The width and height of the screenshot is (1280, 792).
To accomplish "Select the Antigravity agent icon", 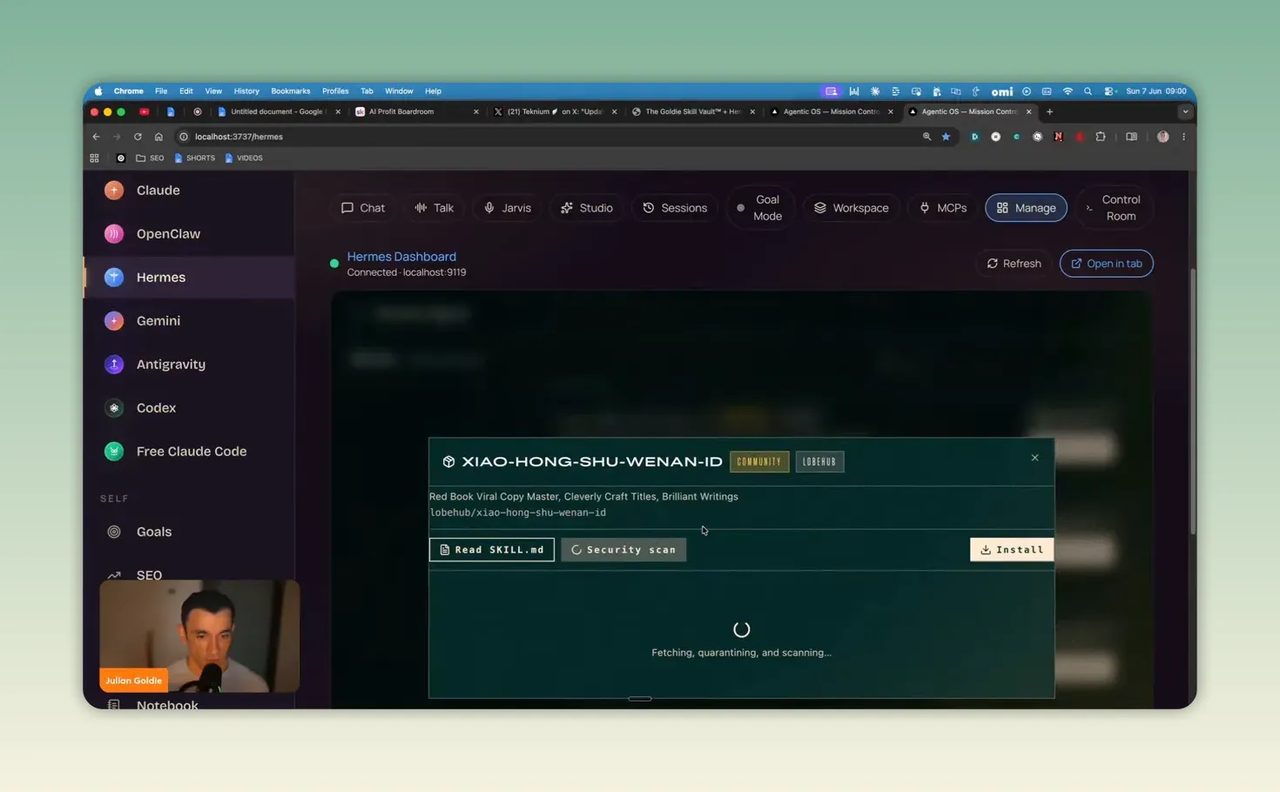I will click(x=114, y=364).
